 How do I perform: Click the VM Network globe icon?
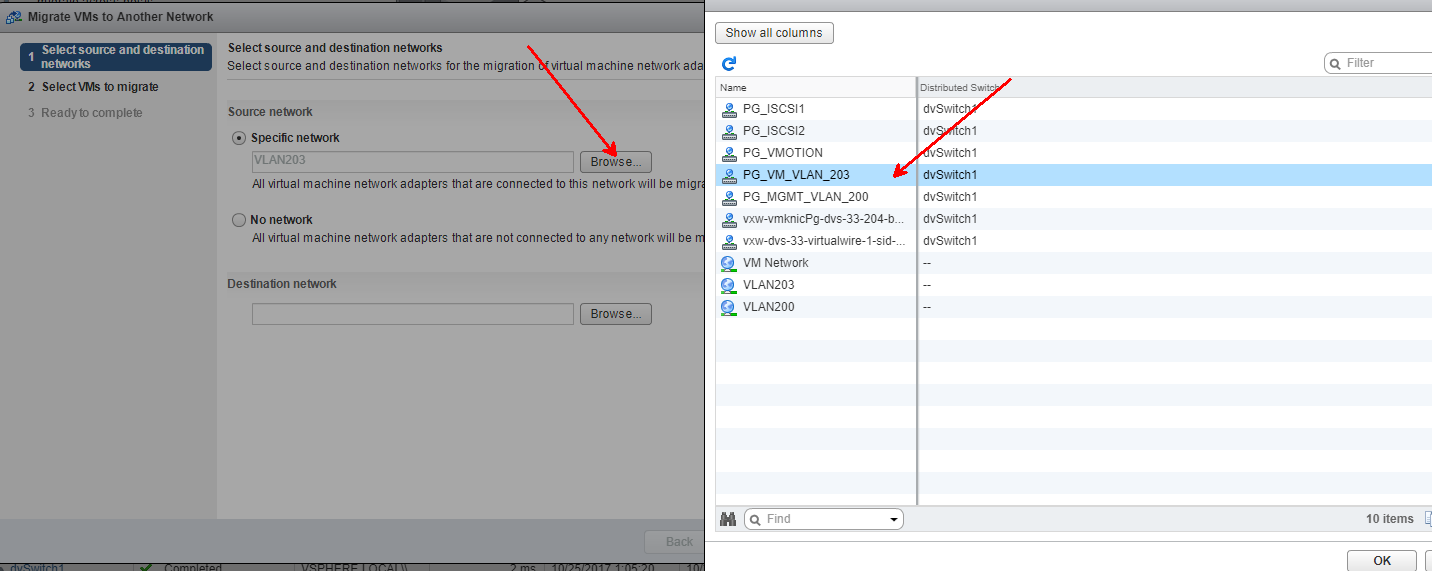point(729,263)
